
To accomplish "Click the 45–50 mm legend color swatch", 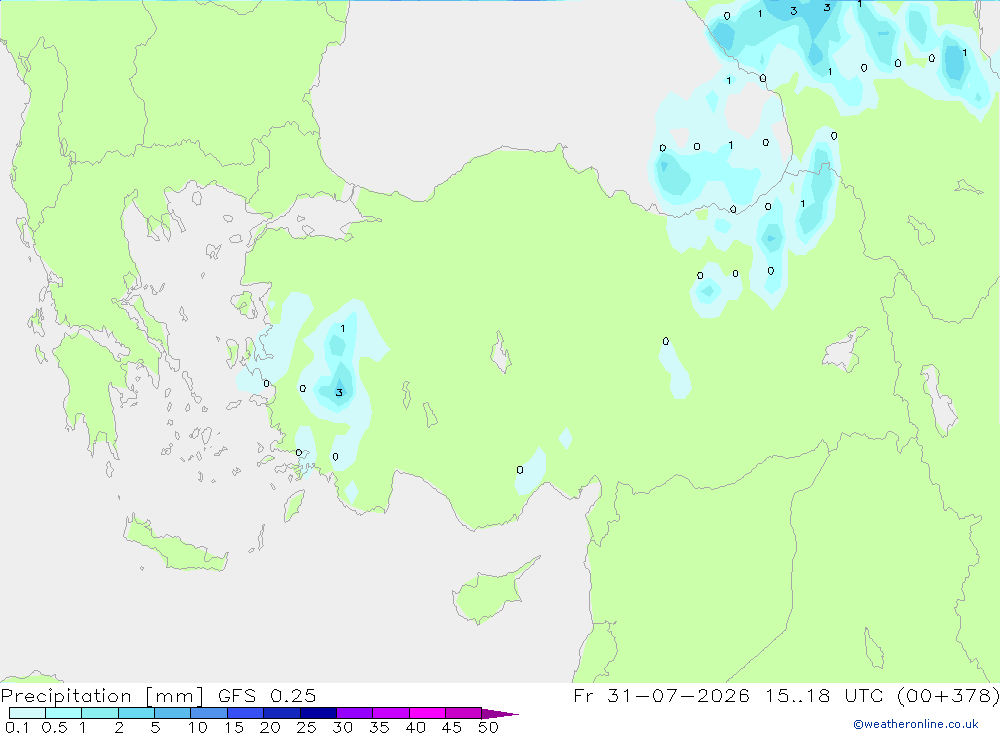I will [x=464, y=713].
